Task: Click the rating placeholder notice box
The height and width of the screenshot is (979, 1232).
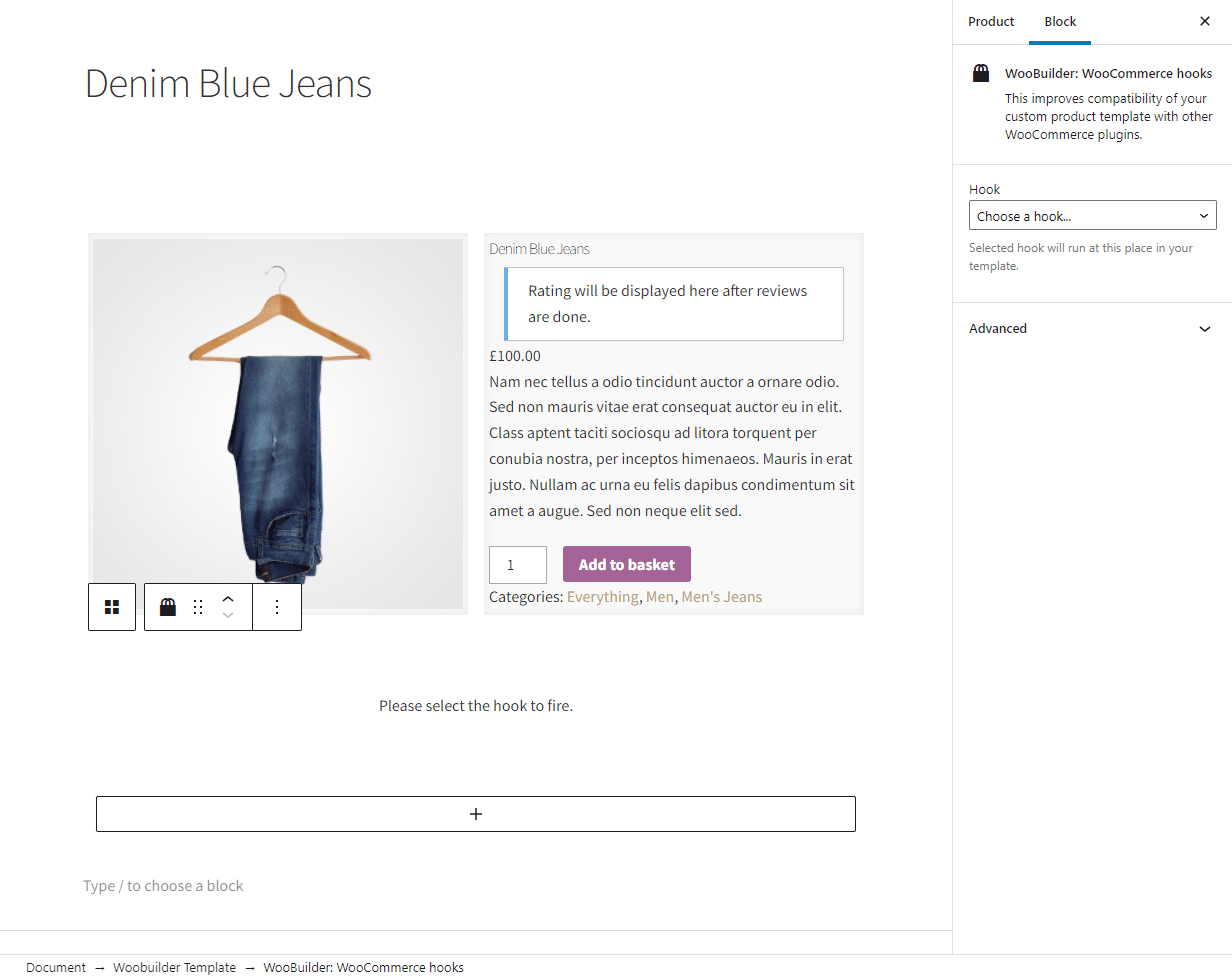Action: [x=674, y=304]
